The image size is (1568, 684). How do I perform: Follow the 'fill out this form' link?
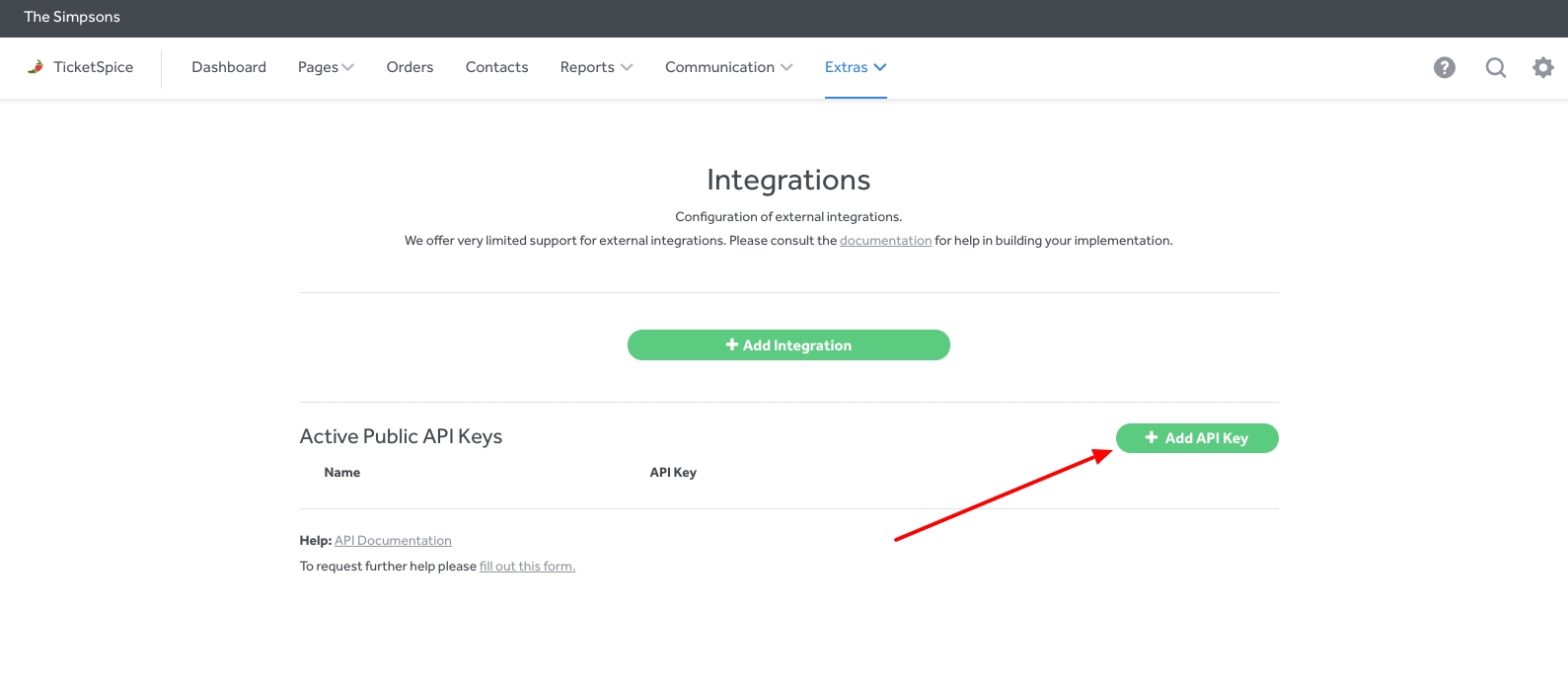(x=527, y=567)
